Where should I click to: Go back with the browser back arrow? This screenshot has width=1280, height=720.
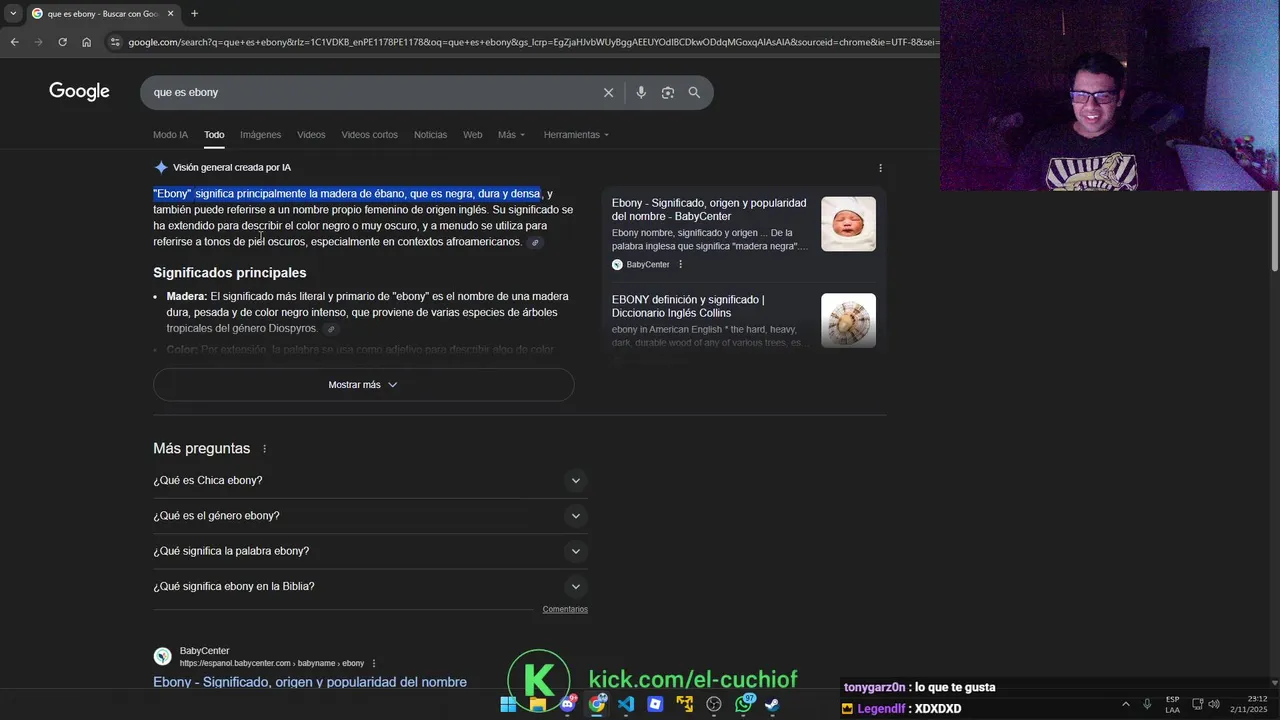pos(14,42)
